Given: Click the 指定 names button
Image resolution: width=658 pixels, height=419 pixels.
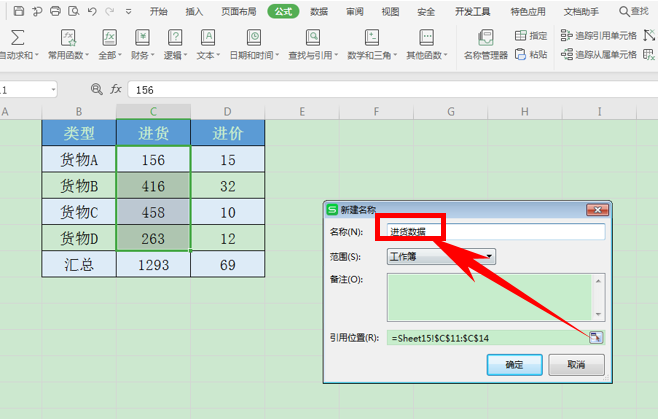Looking at the screenshot, I should point(531,36).
